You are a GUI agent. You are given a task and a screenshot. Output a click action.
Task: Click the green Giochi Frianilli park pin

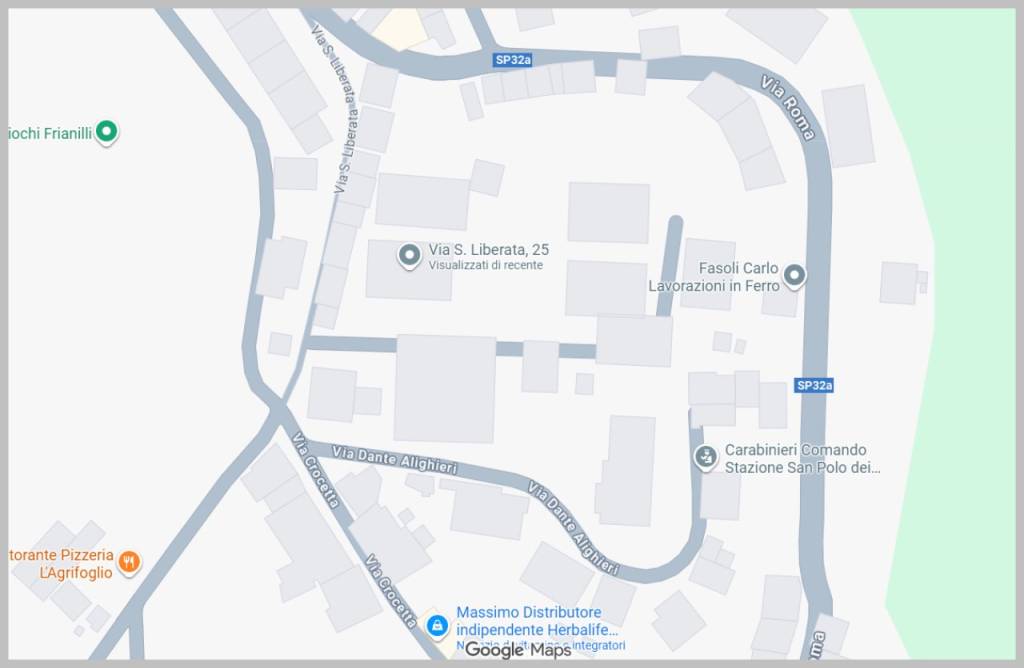[106, 133]
